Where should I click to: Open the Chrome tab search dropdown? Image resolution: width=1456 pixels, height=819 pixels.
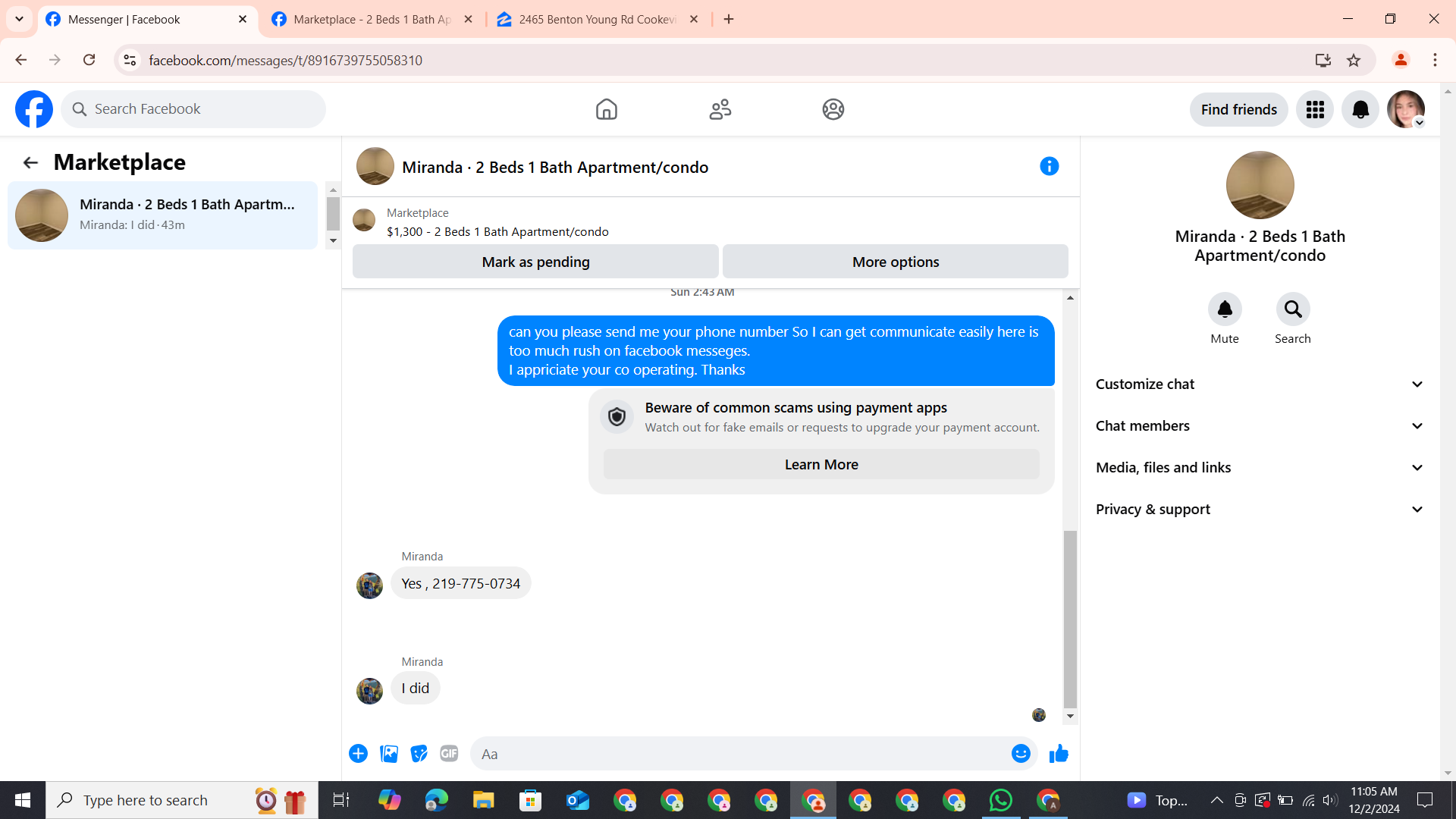(19, 19)
